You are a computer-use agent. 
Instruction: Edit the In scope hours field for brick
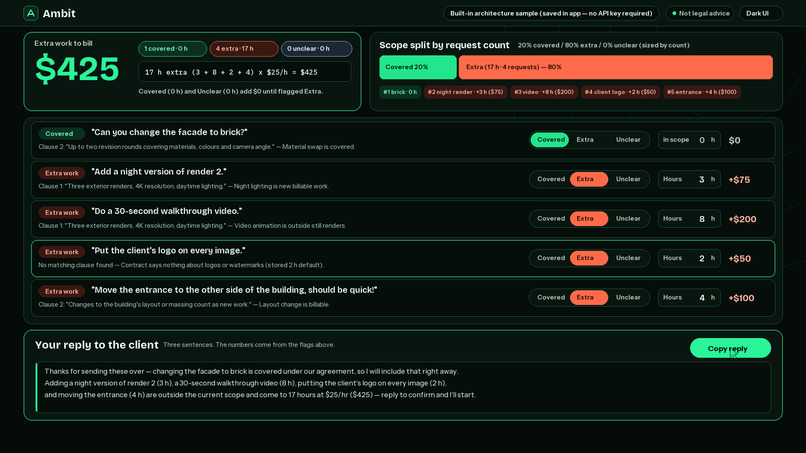click(689, 140)
